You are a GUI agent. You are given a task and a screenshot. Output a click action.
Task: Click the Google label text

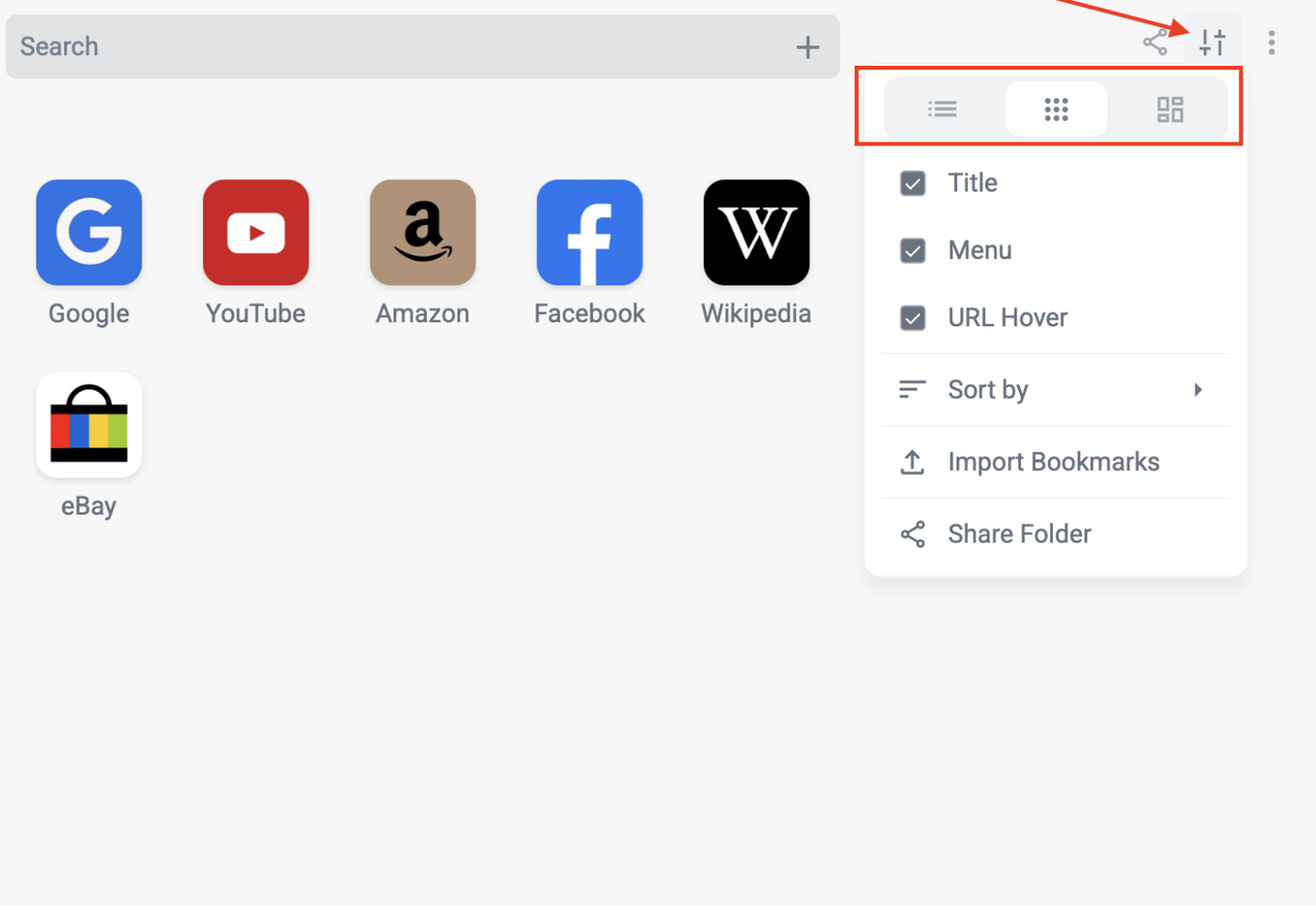89,313
